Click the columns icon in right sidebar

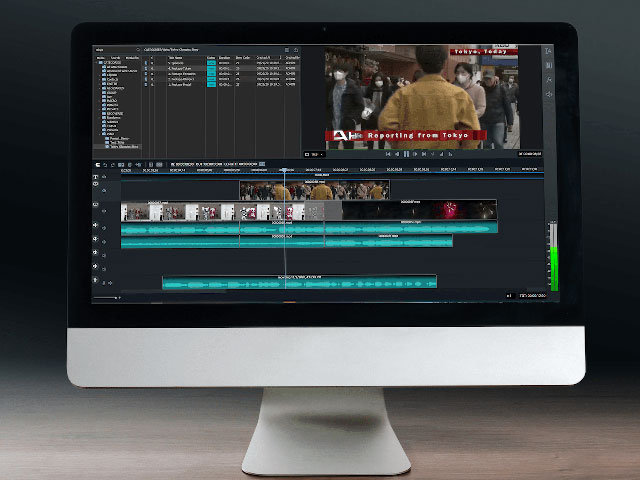pos(549,65)
